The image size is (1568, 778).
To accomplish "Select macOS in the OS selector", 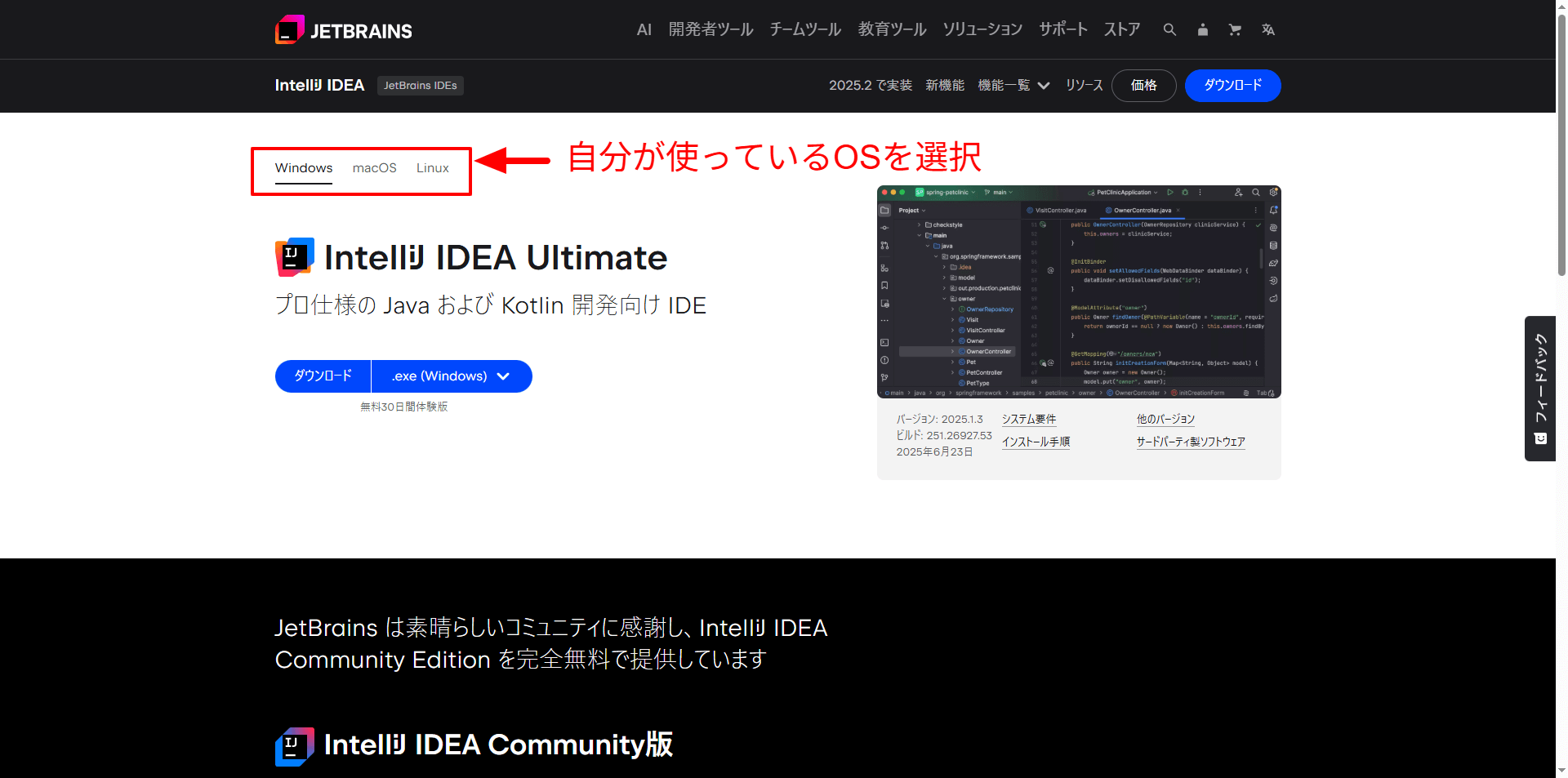I will [374, 167].
